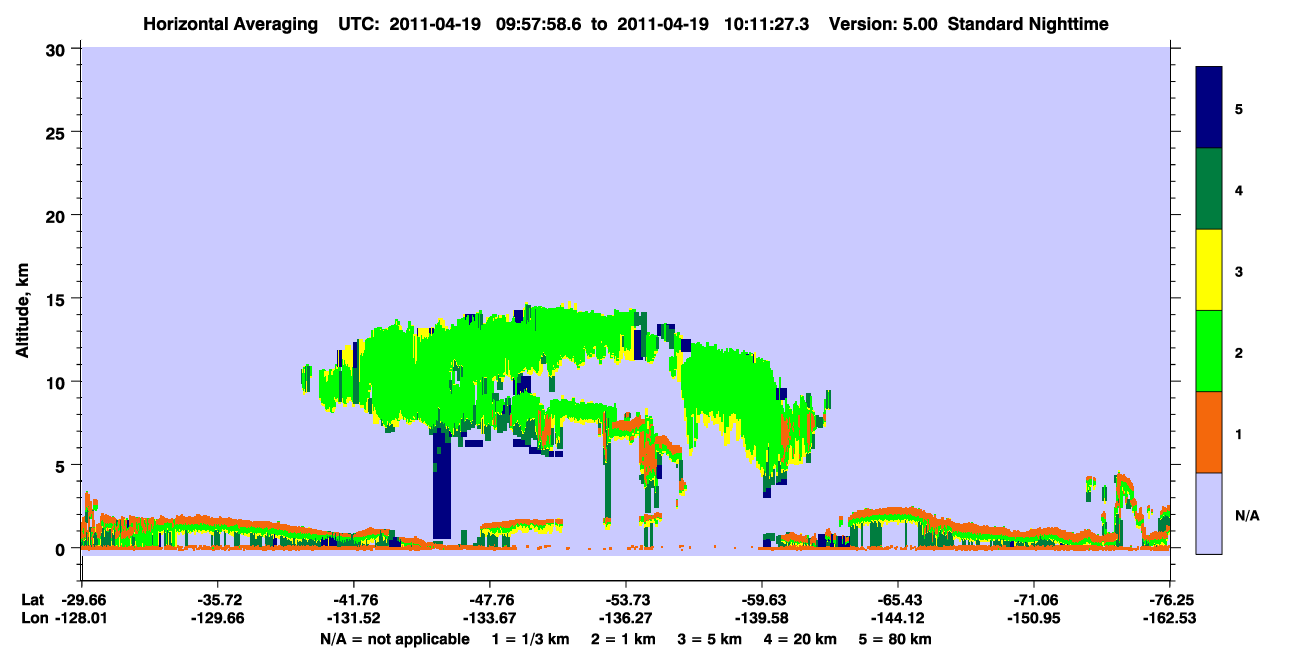Click the lavender N/A color band

click(1209, 513)
